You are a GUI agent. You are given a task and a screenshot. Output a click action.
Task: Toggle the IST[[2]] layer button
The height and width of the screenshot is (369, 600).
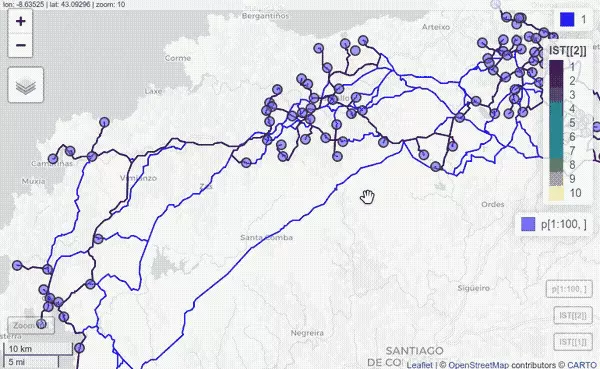[572, 316]
